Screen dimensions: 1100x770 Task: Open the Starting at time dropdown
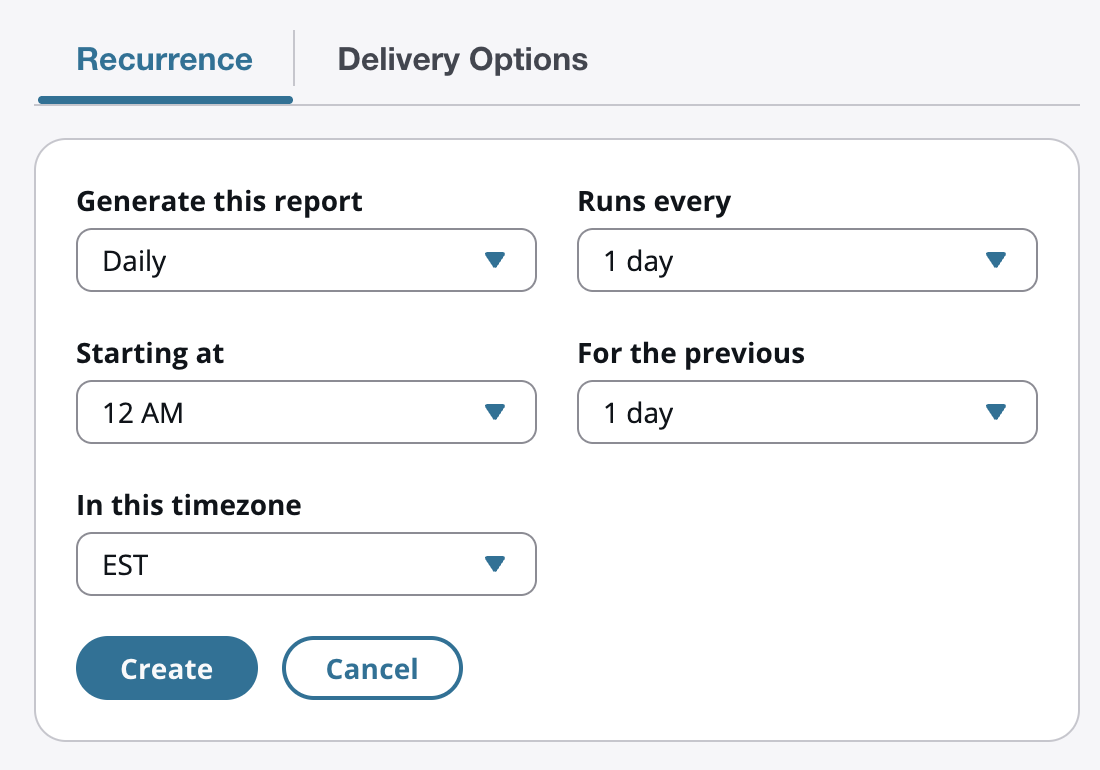click(x=306, y=412)
